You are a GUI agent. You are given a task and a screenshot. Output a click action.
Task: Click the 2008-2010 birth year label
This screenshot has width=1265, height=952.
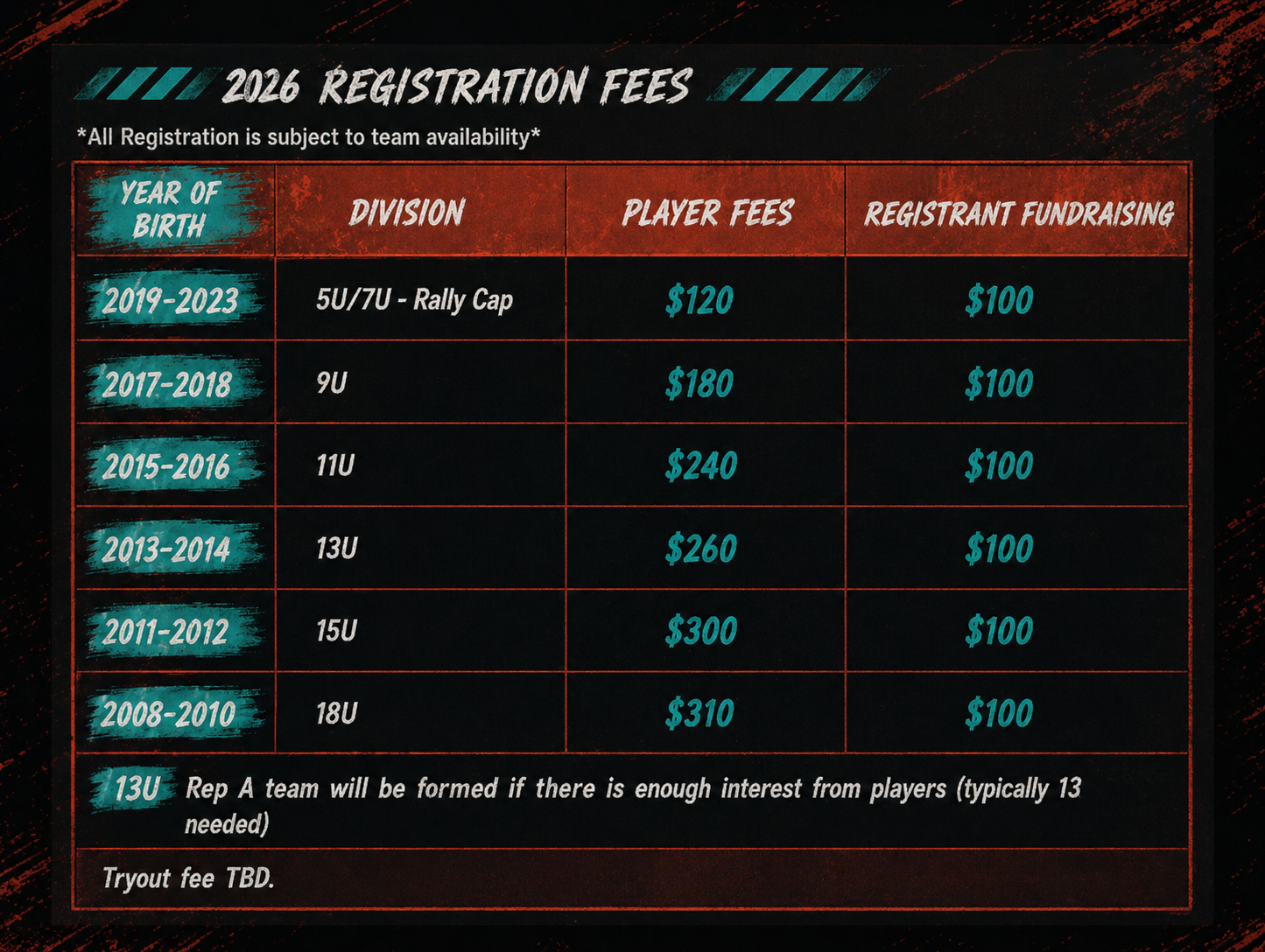click(x=168, y=714)
